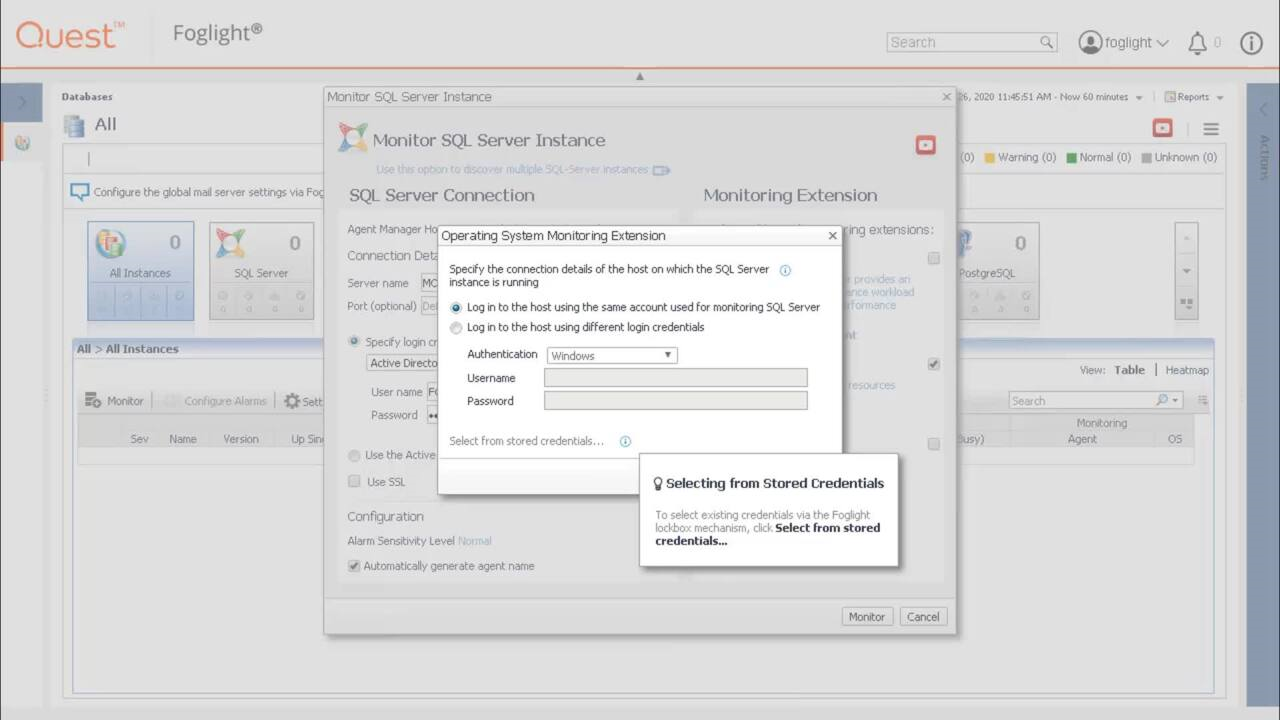Click the Server name input field
The image size is (1280, 720).
[429, 283]
